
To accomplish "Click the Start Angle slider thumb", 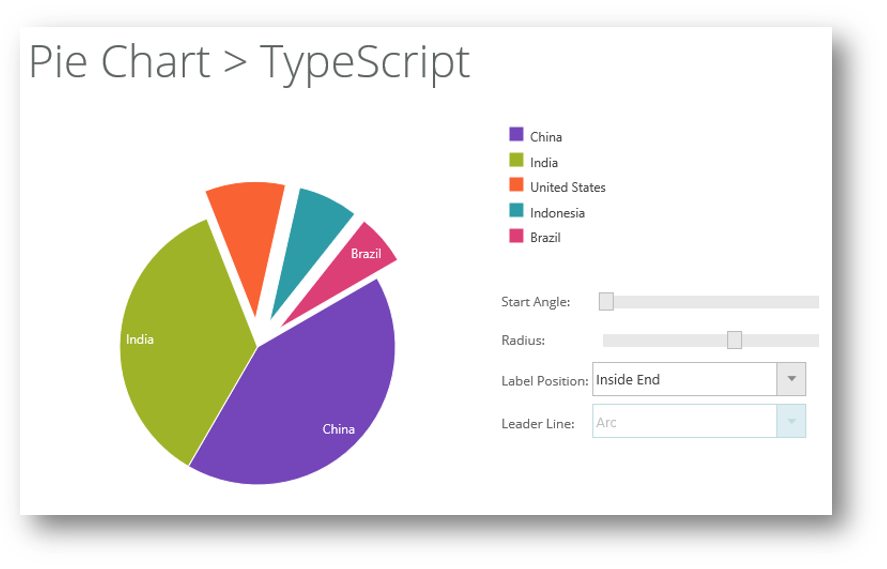I will (606, 302).
